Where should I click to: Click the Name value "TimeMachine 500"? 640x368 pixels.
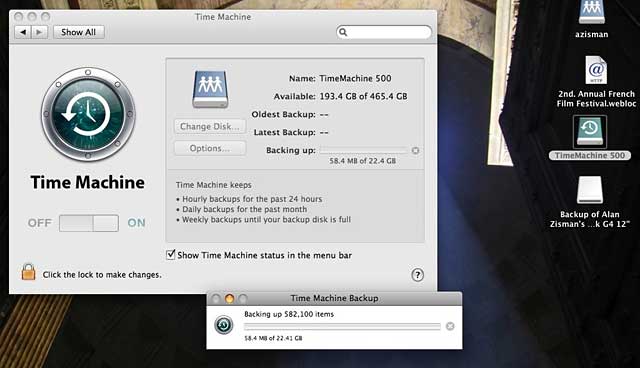(355, 78)
